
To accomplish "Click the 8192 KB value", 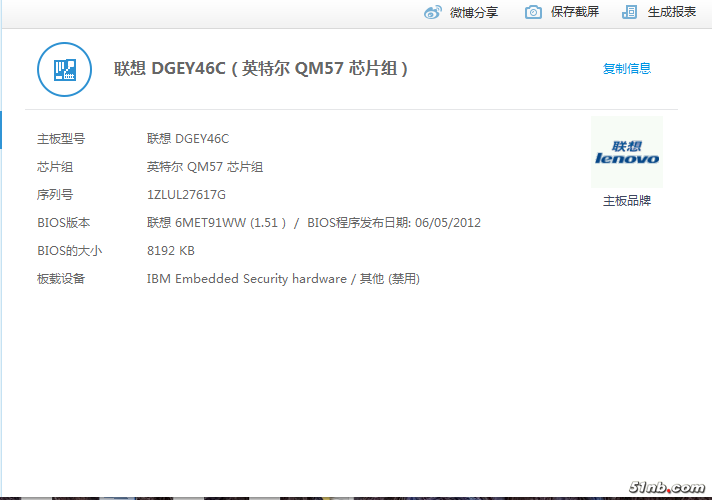I will 171,251.
